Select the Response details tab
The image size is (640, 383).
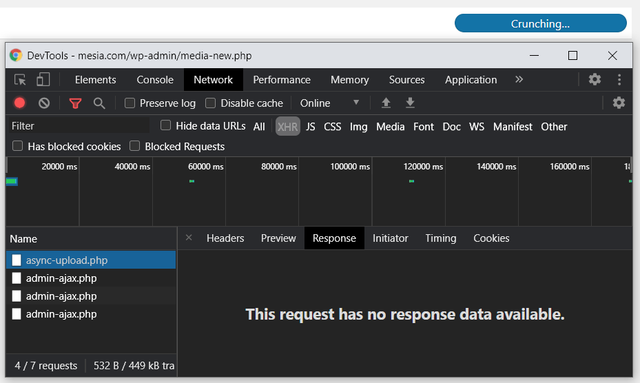coord(334,238)
